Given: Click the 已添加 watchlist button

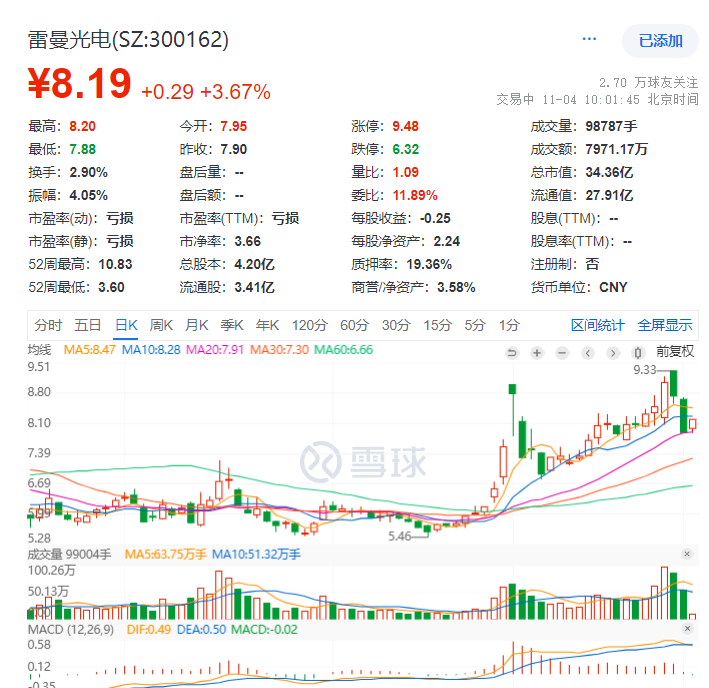Looking at the screenshot, I should point(660,41).
